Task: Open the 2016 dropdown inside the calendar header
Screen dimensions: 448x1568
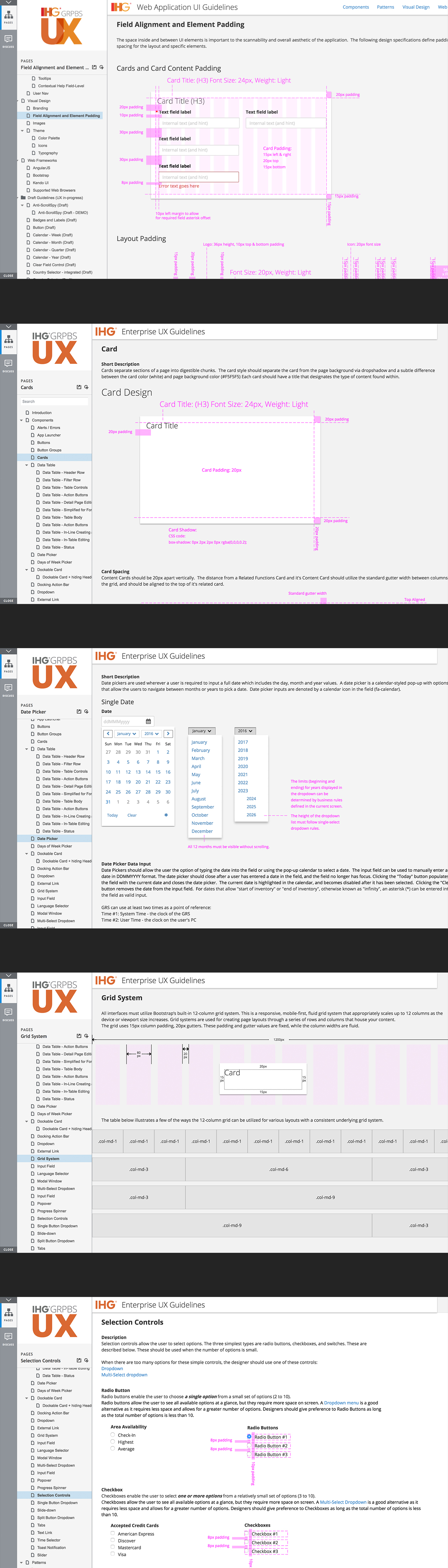Action: point(151,733)
